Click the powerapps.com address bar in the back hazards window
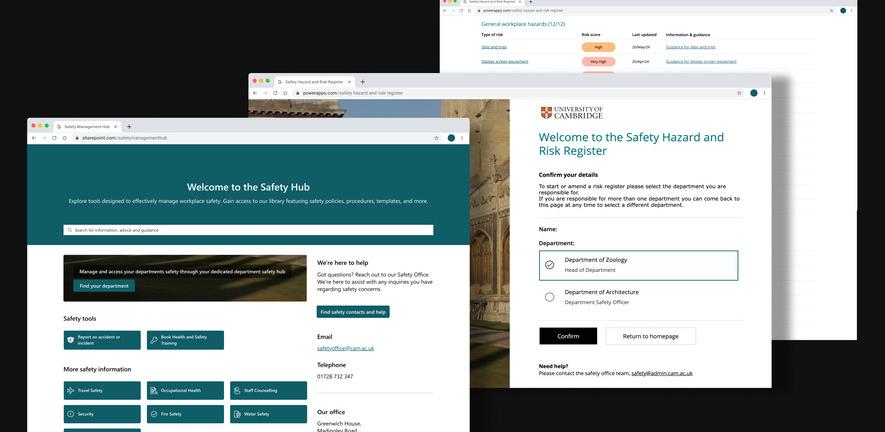 pyautogui.click(x=655, y=10)
